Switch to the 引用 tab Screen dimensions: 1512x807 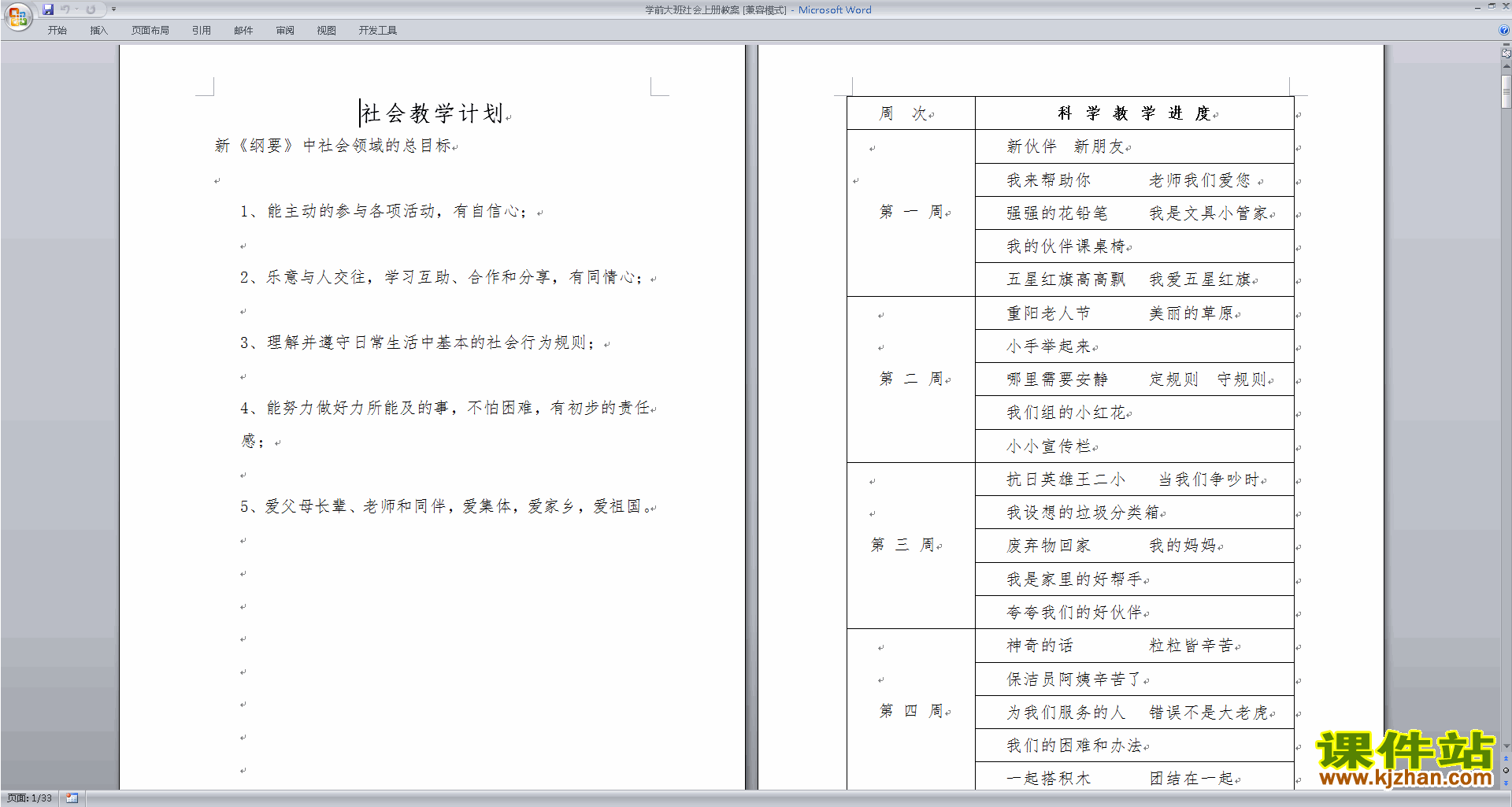click(x=202, y=31)
